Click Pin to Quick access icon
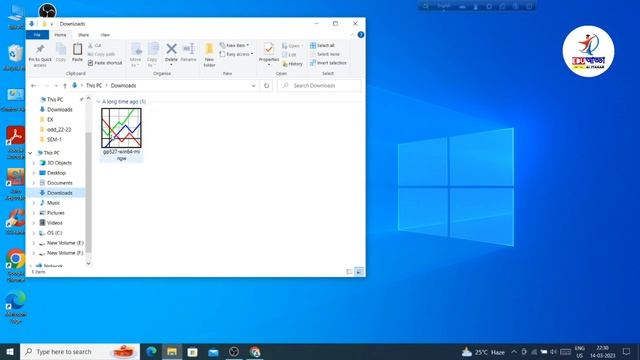Image resolution: width=640 pixels, height=360 pixels. (40, 56)
